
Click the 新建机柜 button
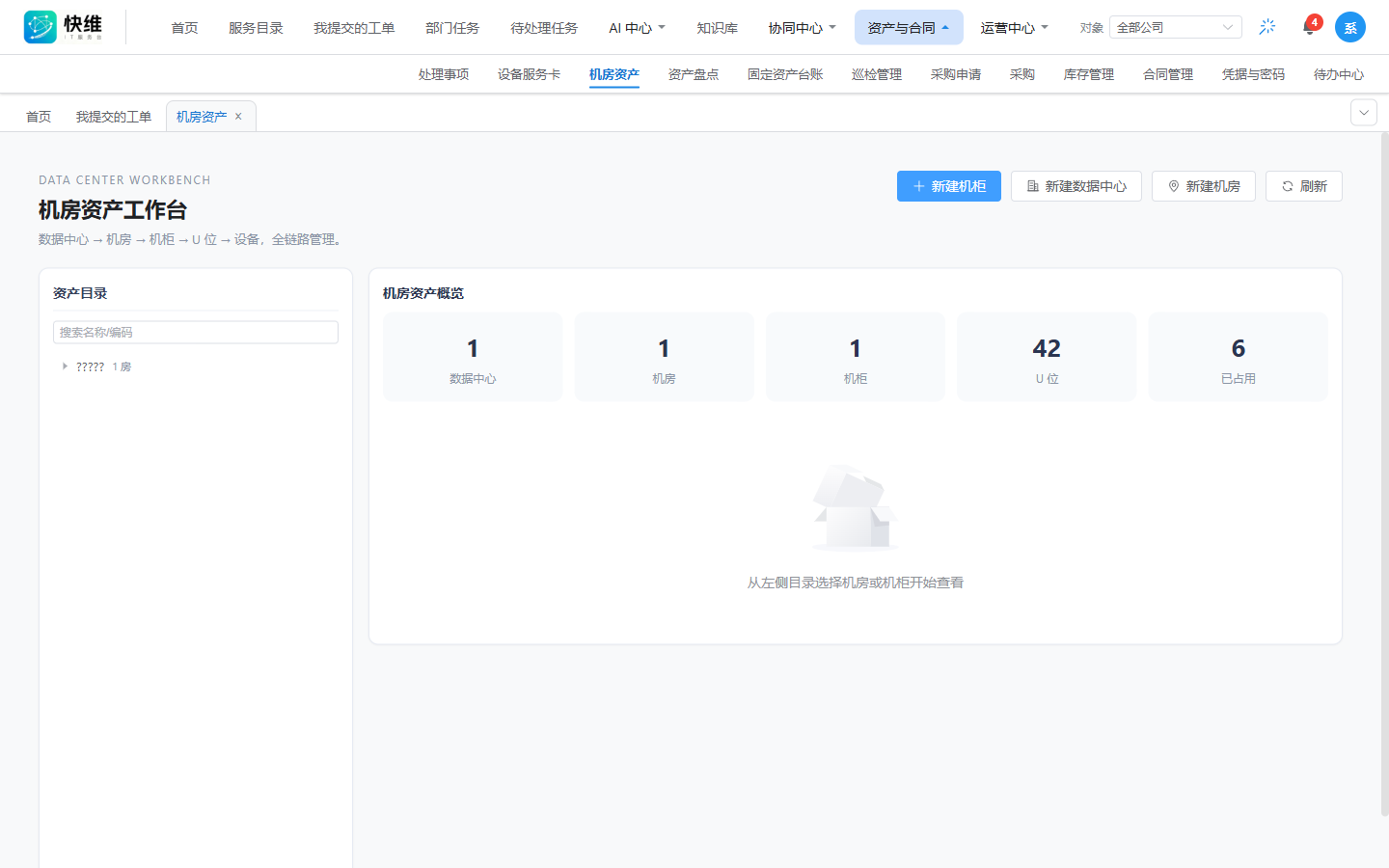(x=949, y=186)
